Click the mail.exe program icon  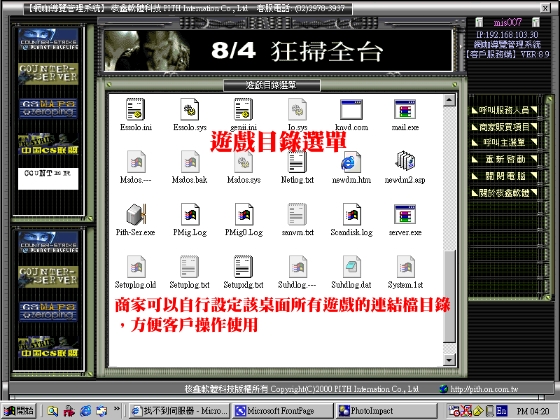405,109
